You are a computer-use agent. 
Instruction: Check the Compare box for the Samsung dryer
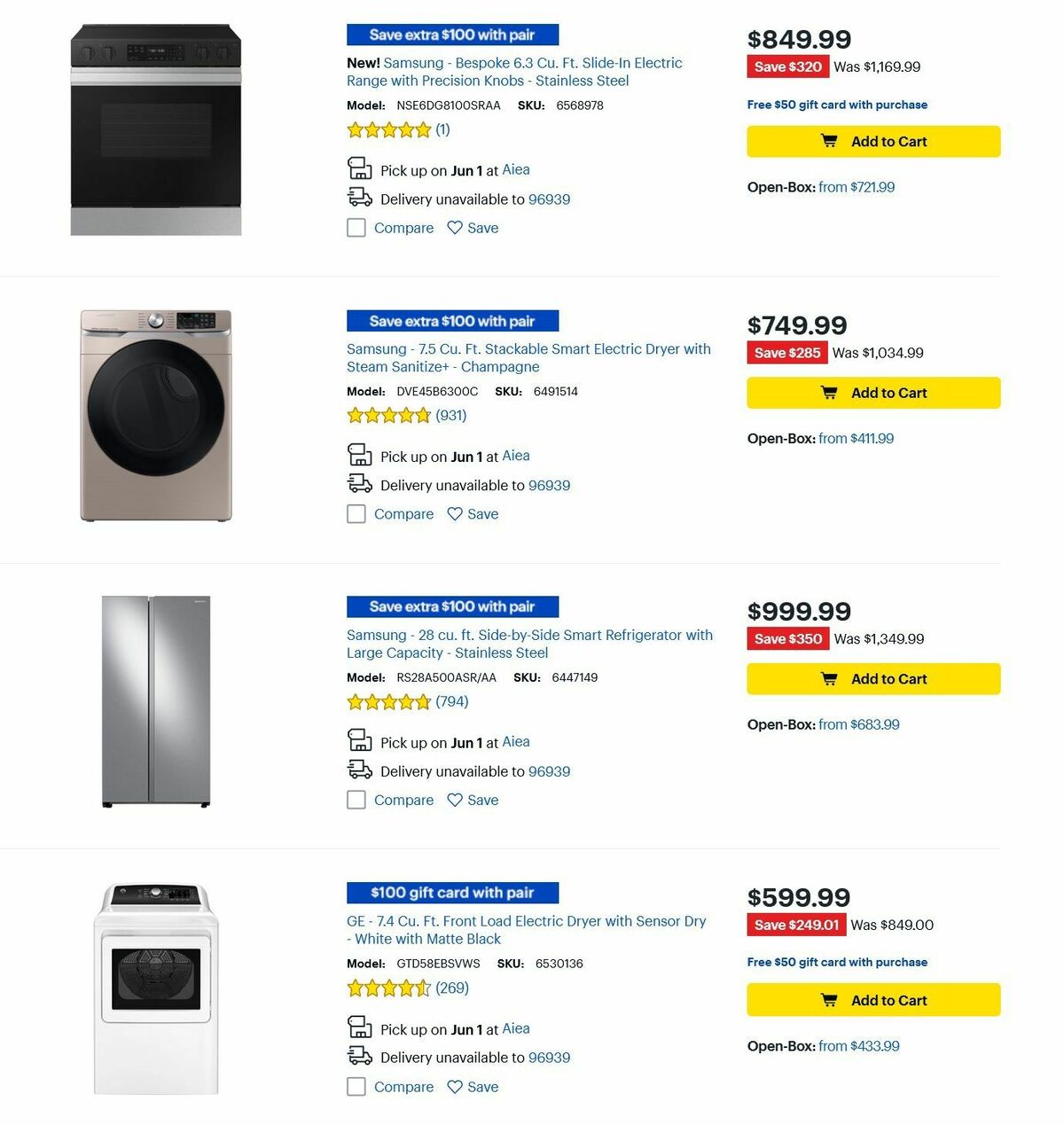click(x=356, y=514)
